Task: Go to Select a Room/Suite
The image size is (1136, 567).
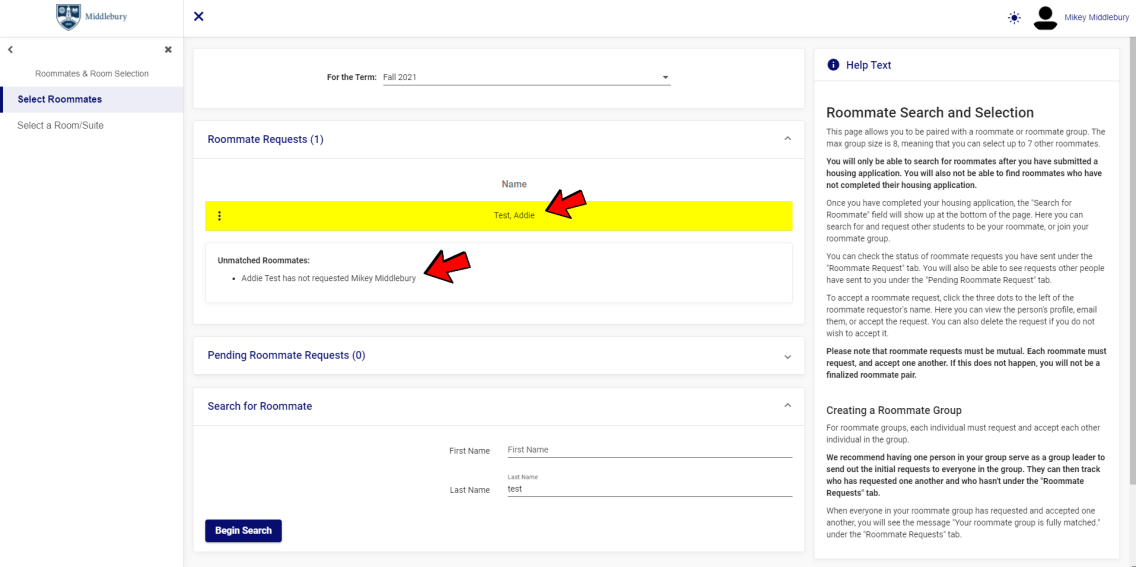Action: click(x=60, y=125)
